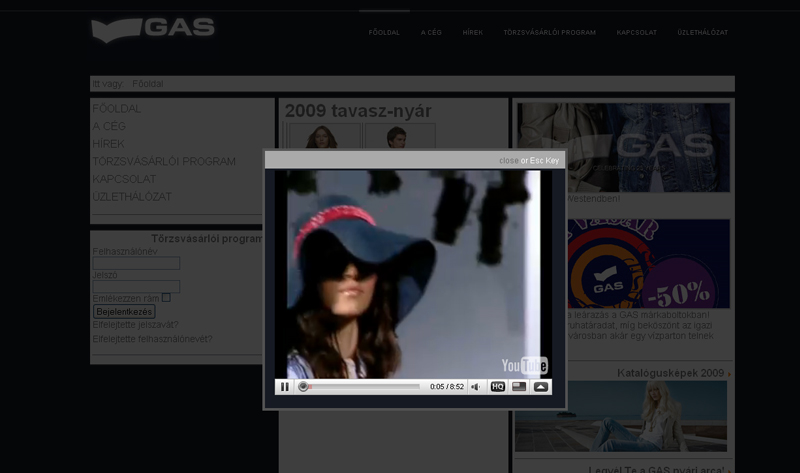This screenshot has width=800, height=473.
Task: Click the YouTube logo on the video
Action: (524, 365)
